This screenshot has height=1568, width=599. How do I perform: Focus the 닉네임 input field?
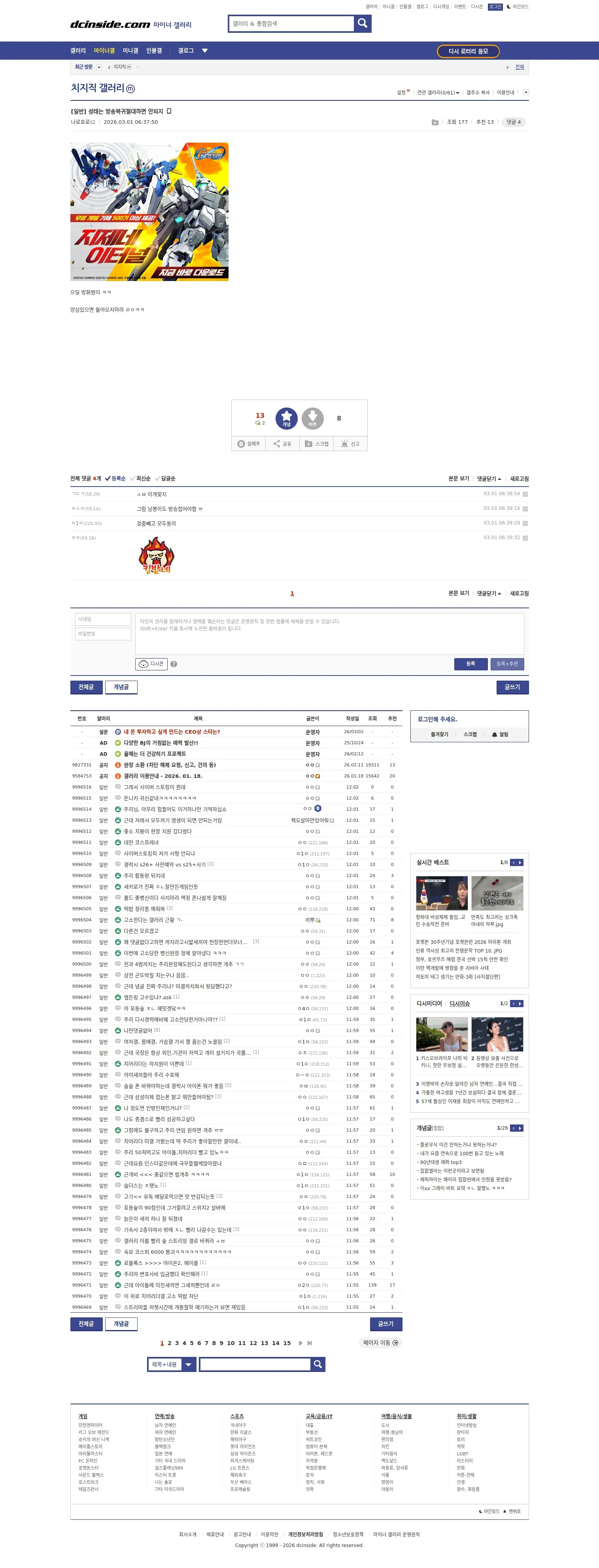tap(103, 619)
